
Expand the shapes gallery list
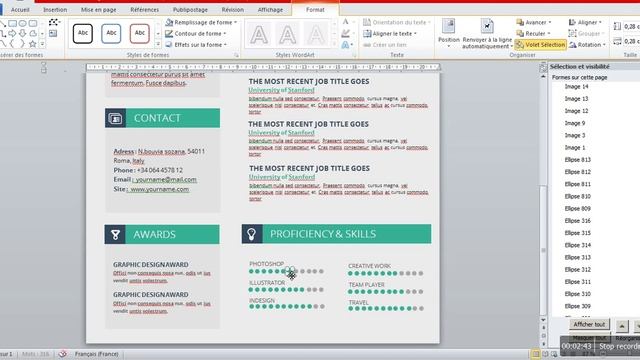click(x=42, y=44)
